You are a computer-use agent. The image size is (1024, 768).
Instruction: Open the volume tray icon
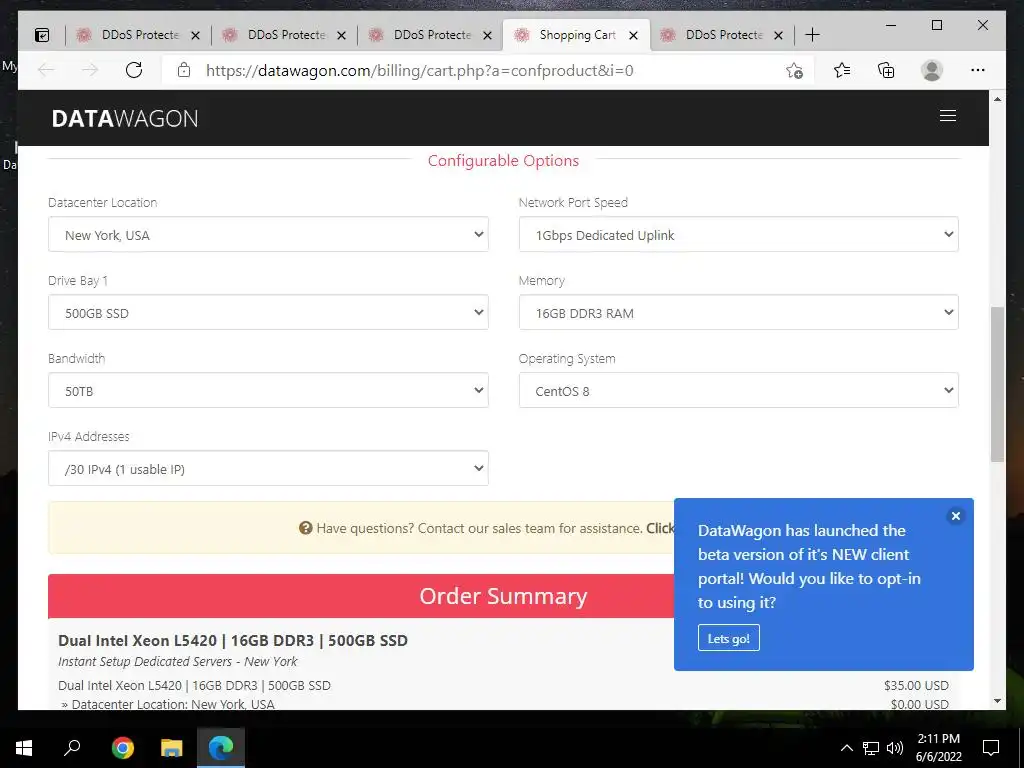tap(895, 748)
